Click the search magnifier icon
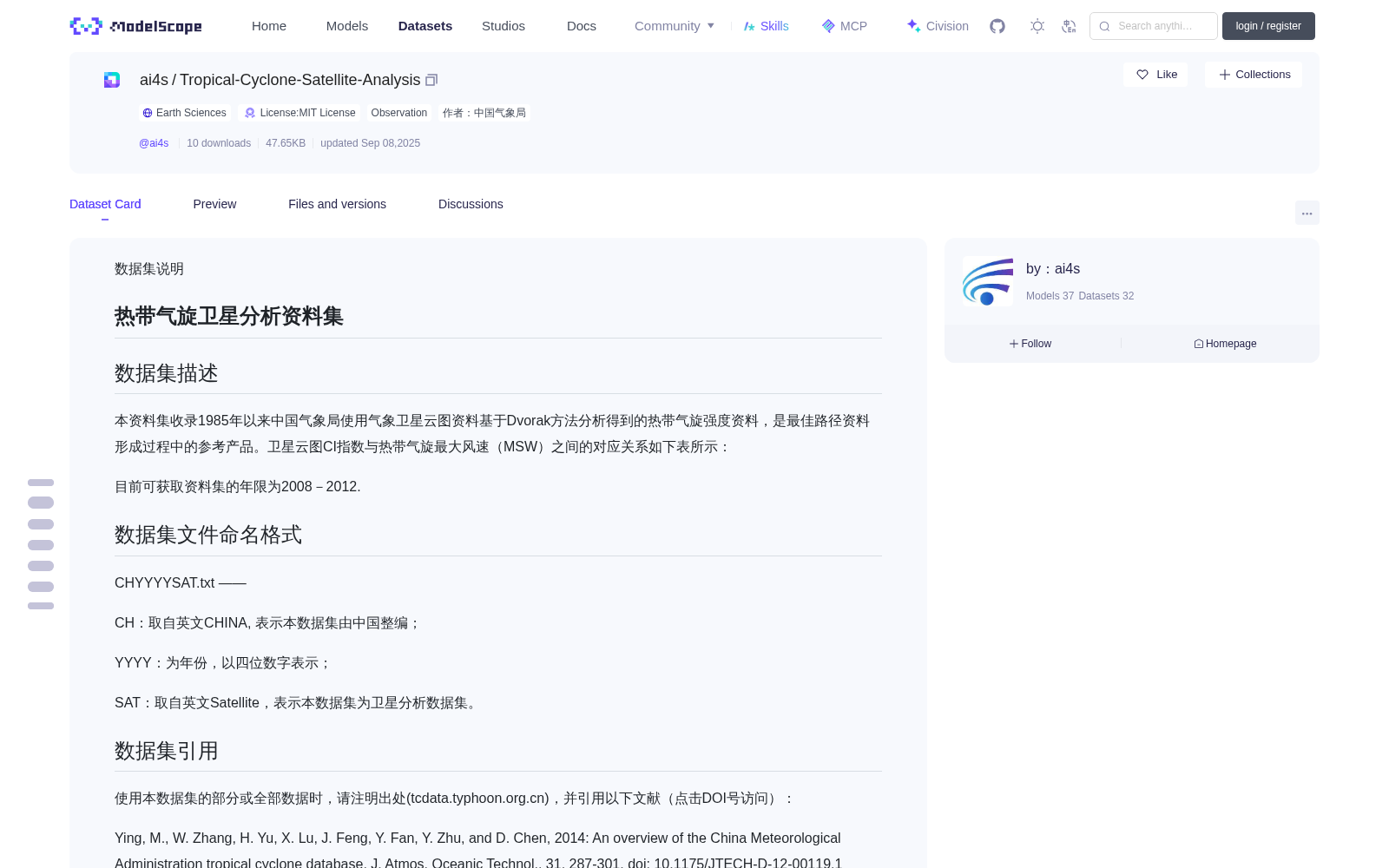The height and width of the screenshot is (868, 1389). (x=1104, y=26)
